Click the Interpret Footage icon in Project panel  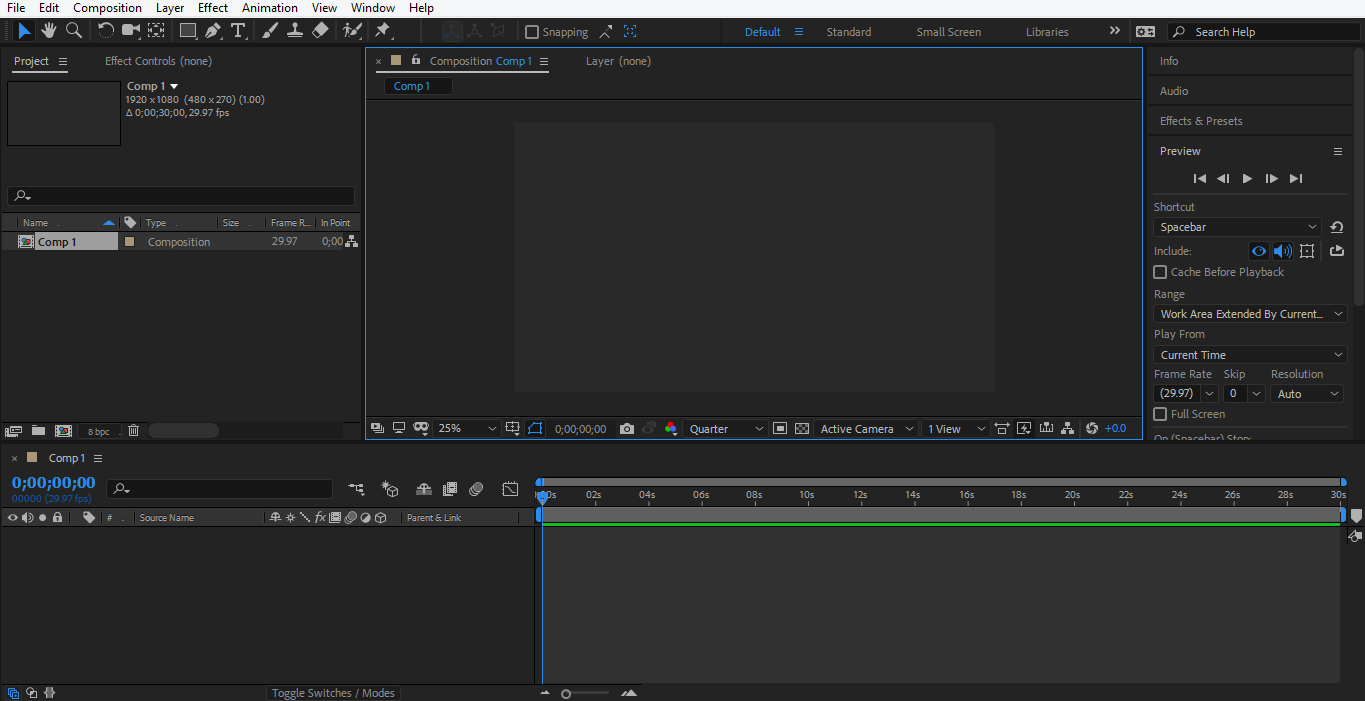tap(13, 431)
